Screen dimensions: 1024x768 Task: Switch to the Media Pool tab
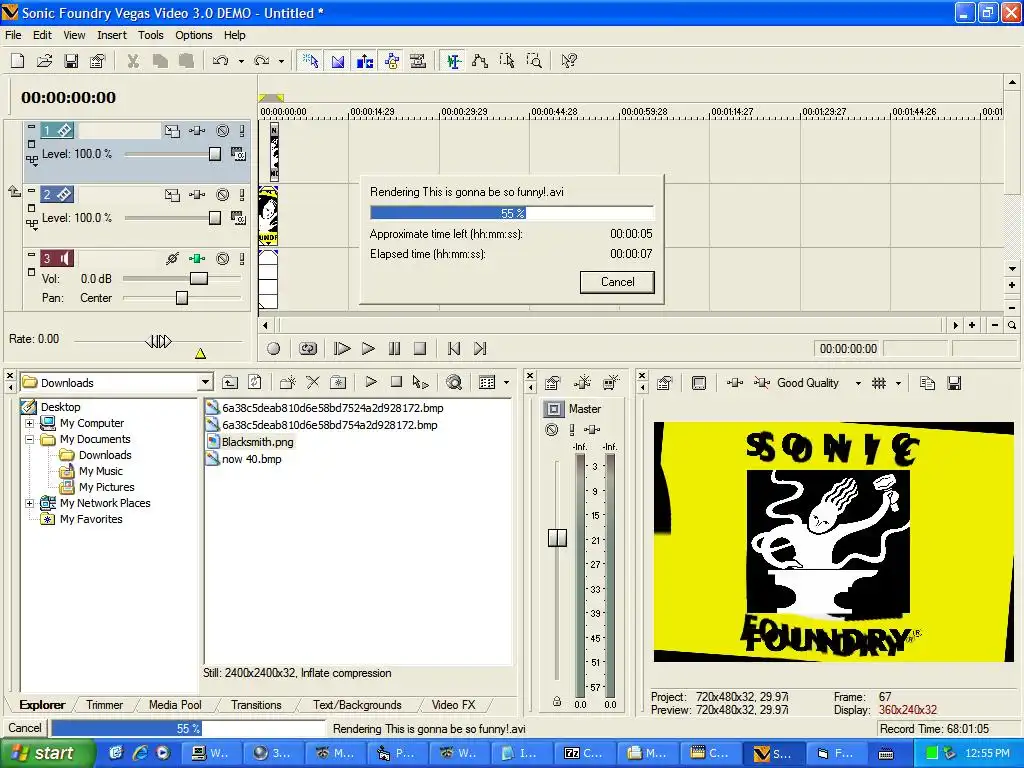[175, 705]
